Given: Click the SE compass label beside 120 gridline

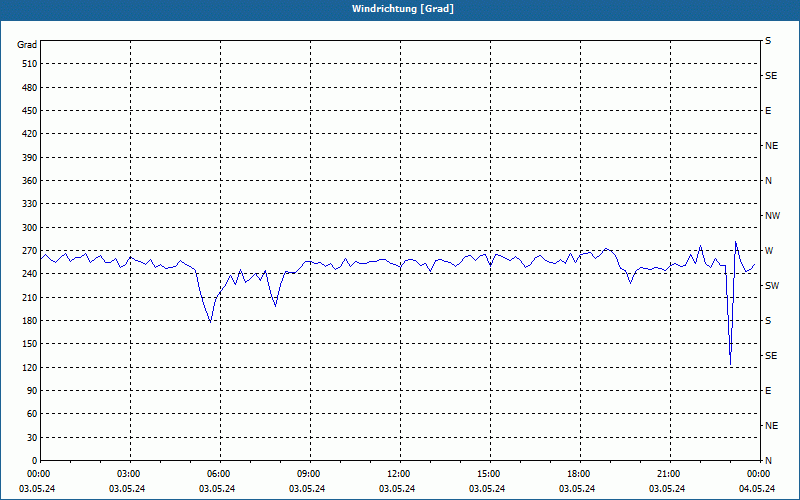Looking at the screenshot, I should click(771, 356).
